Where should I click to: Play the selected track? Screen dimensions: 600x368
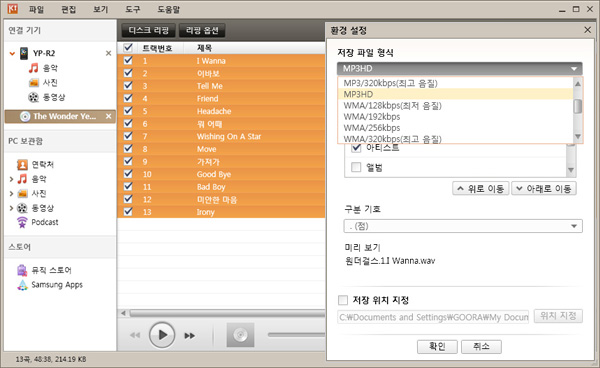[x=162, y=335]
